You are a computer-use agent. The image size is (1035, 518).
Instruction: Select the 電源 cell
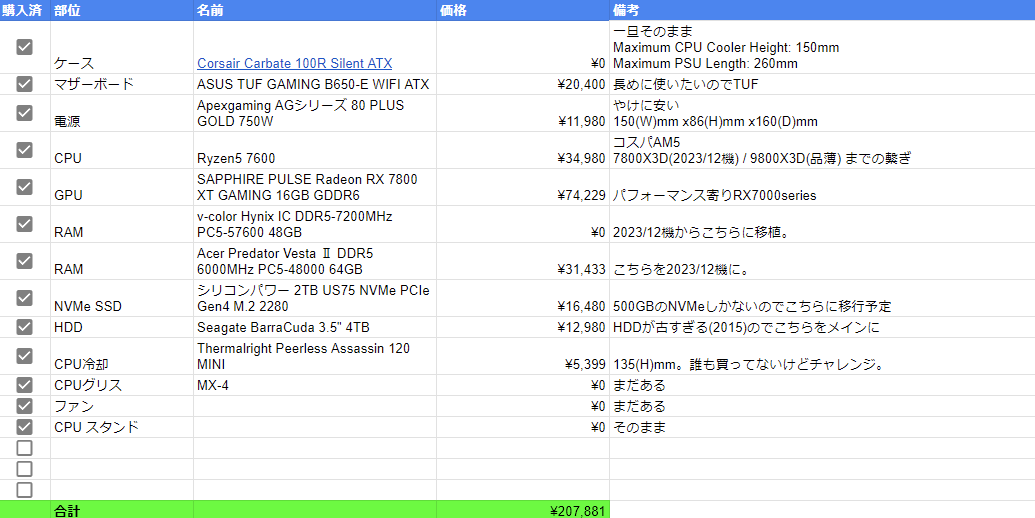click(x=122, y=113)
